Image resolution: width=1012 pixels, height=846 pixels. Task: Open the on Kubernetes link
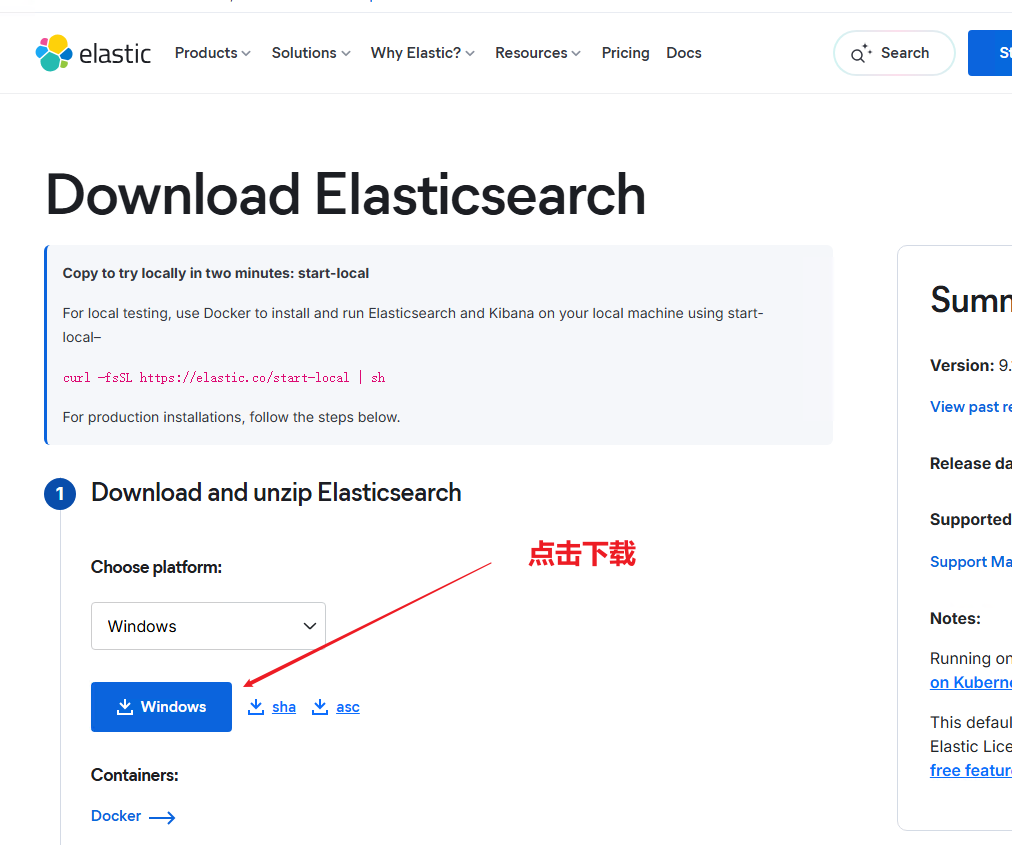(x=971, y=682)
